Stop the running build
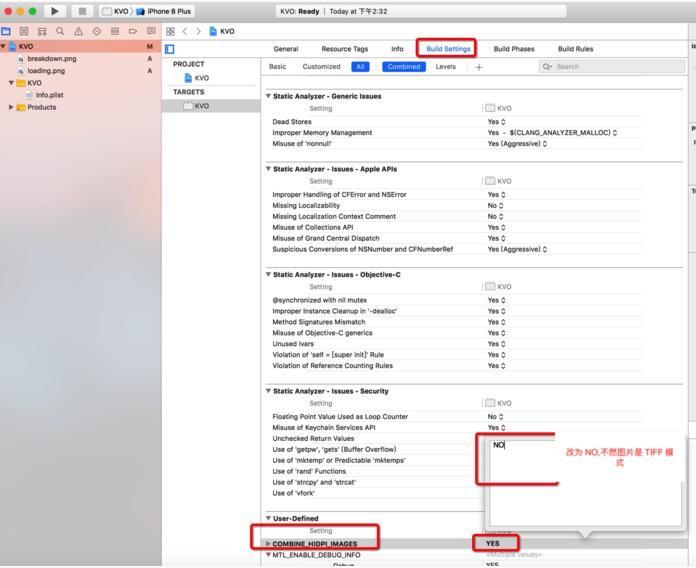The image size is (696, 568). coord(82,11)
